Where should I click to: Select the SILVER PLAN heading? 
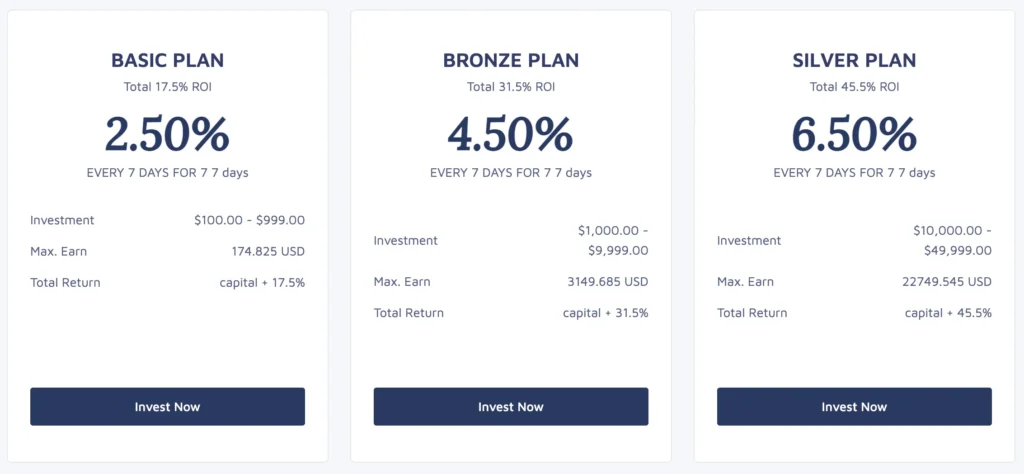854,60
